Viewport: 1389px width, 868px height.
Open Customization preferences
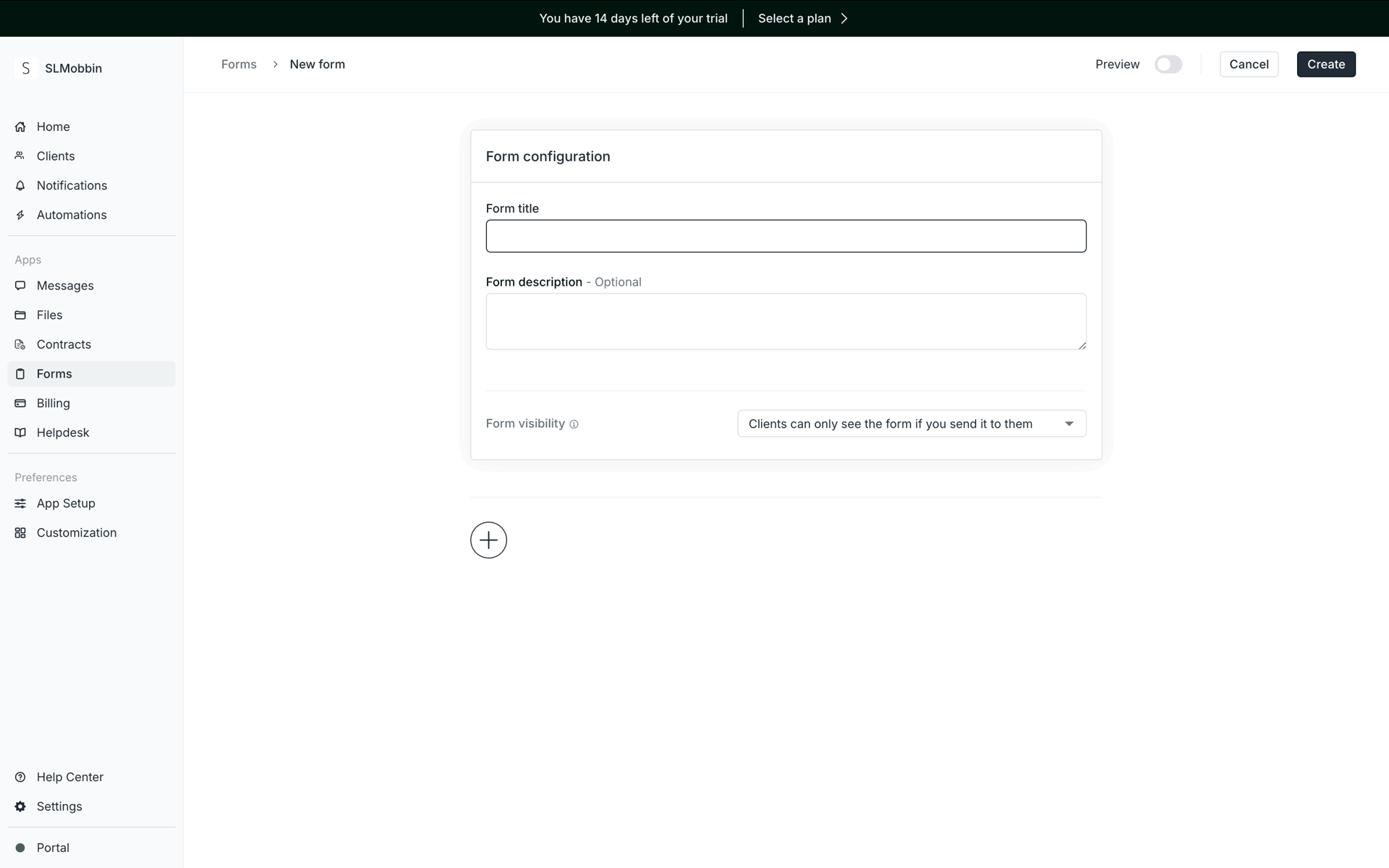coord(91,533)
